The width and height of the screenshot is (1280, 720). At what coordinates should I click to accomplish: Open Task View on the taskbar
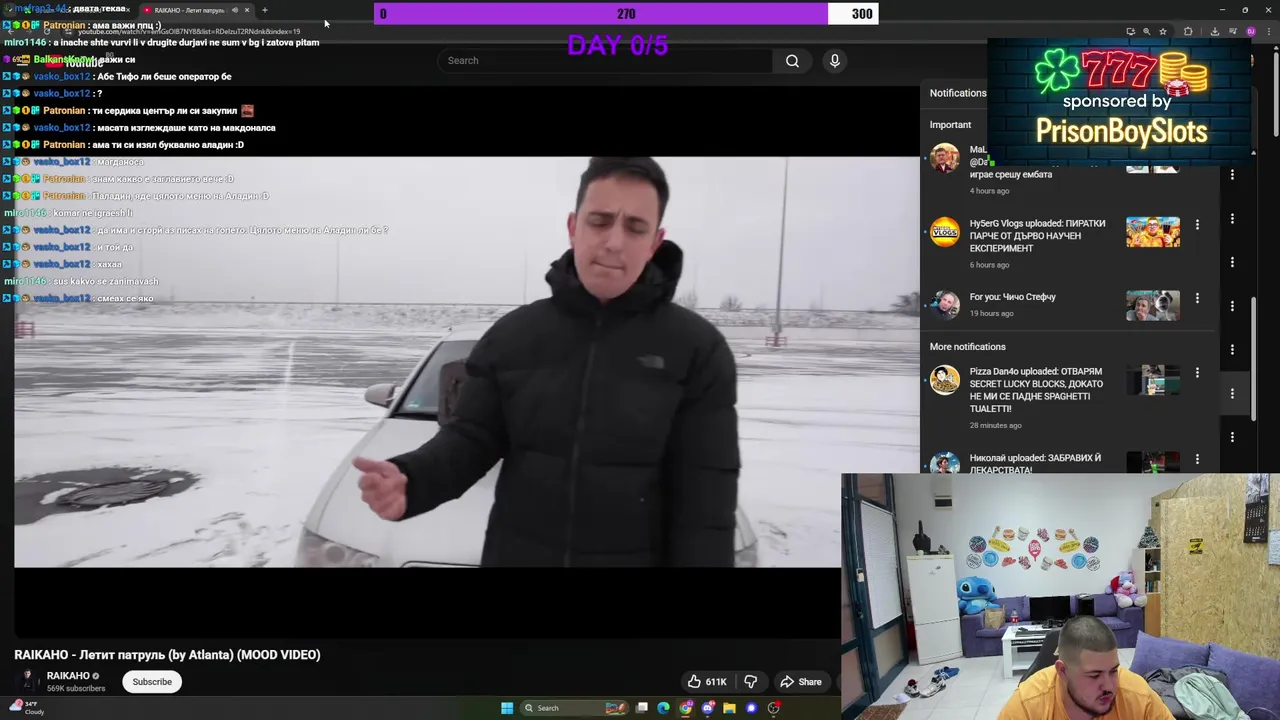pyautogui.click(x=642, y=708)
